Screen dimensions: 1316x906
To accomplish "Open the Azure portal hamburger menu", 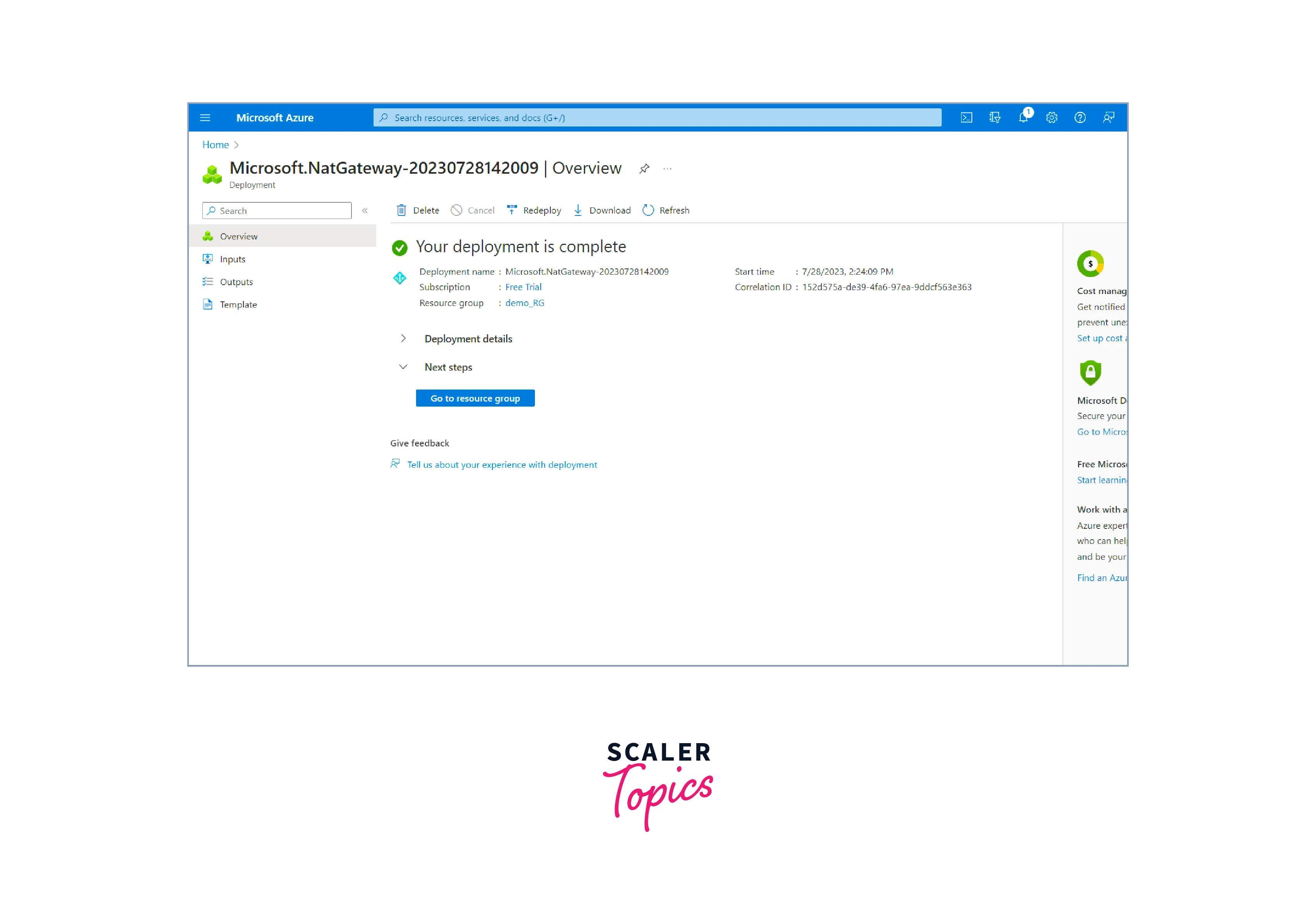I will pyautogui.click(x=205, y=118).
